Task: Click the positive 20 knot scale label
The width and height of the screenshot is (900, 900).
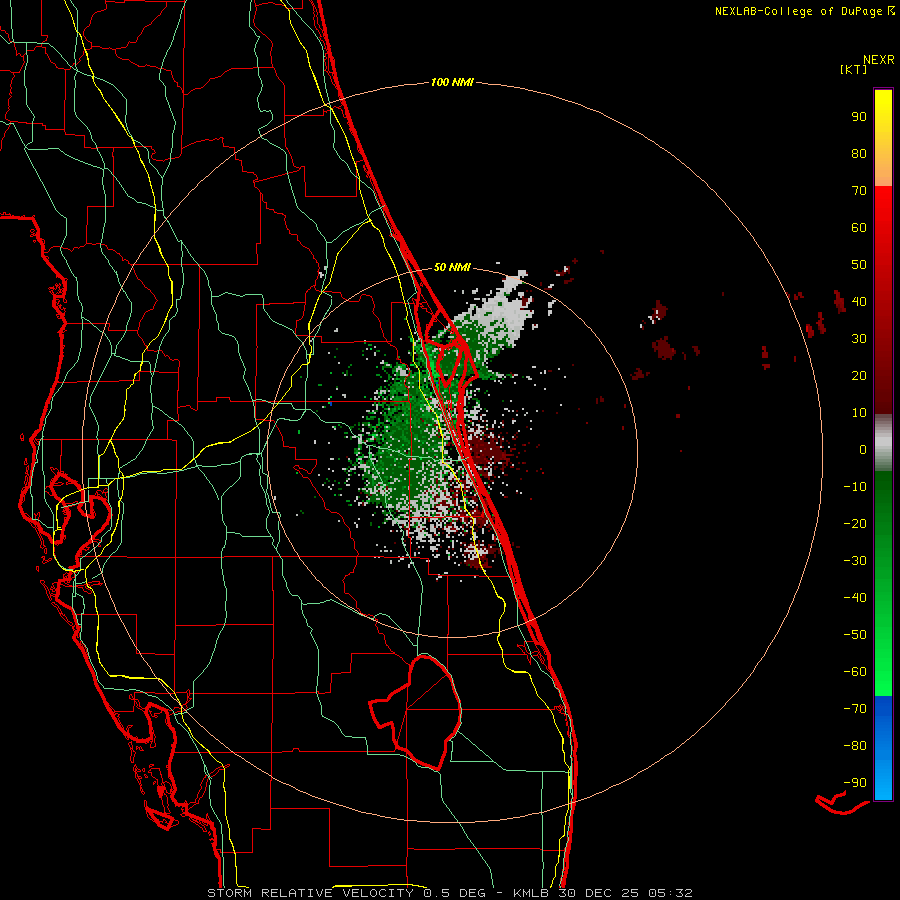Action: 859,375
